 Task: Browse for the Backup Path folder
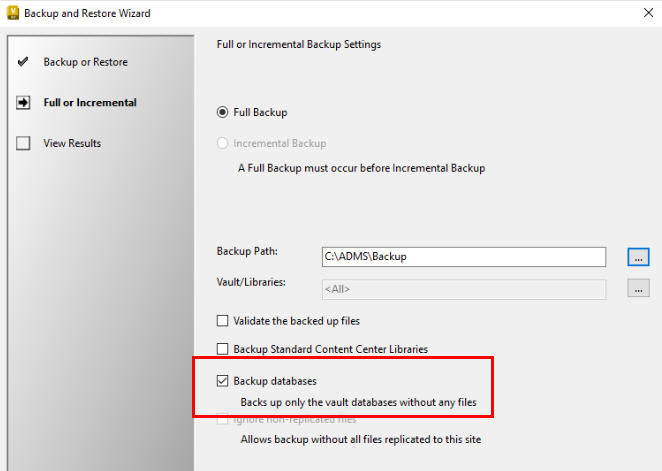coord(638,257)
